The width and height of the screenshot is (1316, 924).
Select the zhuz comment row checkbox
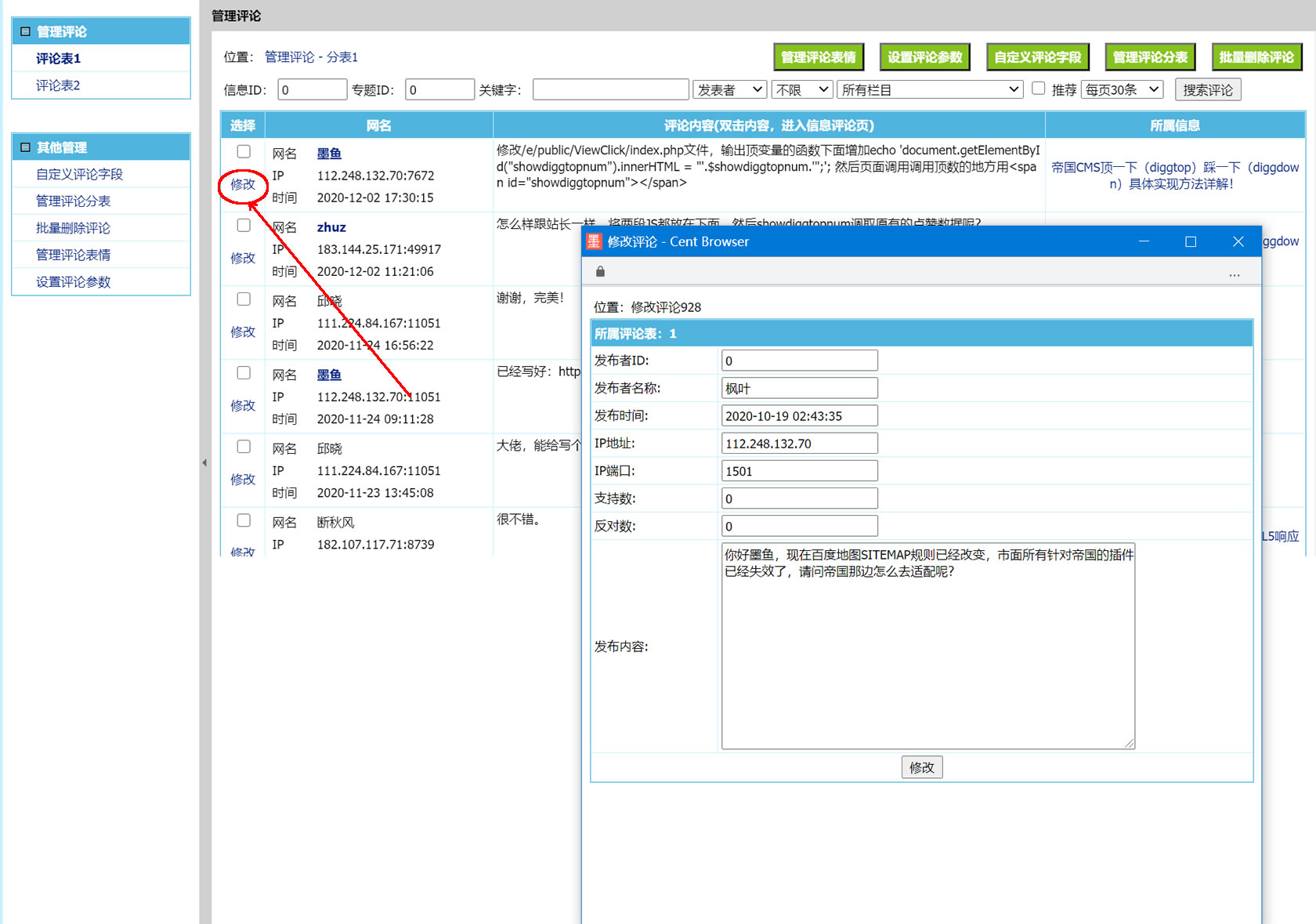244,226
